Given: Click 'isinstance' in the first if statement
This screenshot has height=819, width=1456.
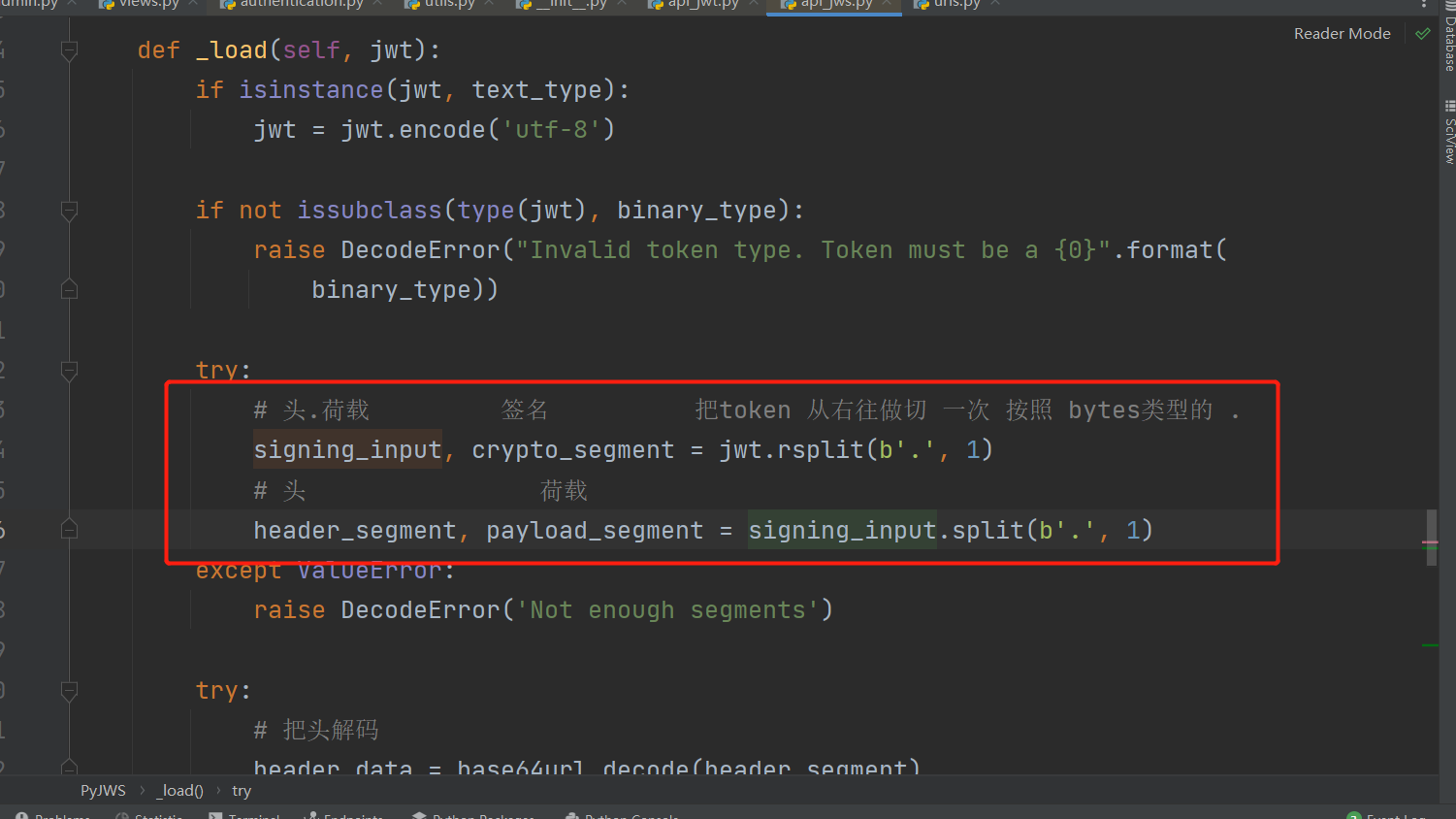Looking at the screenshot, I should click(x=311, y=90).
